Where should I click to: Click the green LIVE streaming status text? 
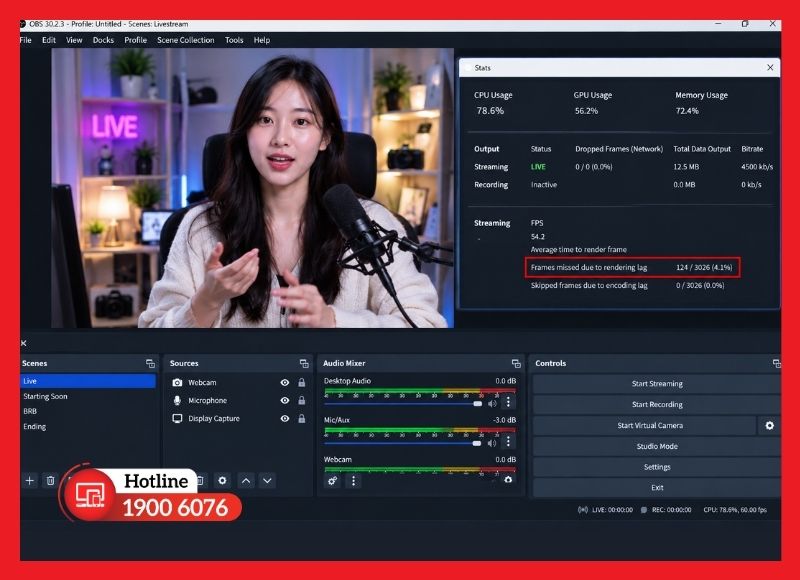tap(538, 167)
